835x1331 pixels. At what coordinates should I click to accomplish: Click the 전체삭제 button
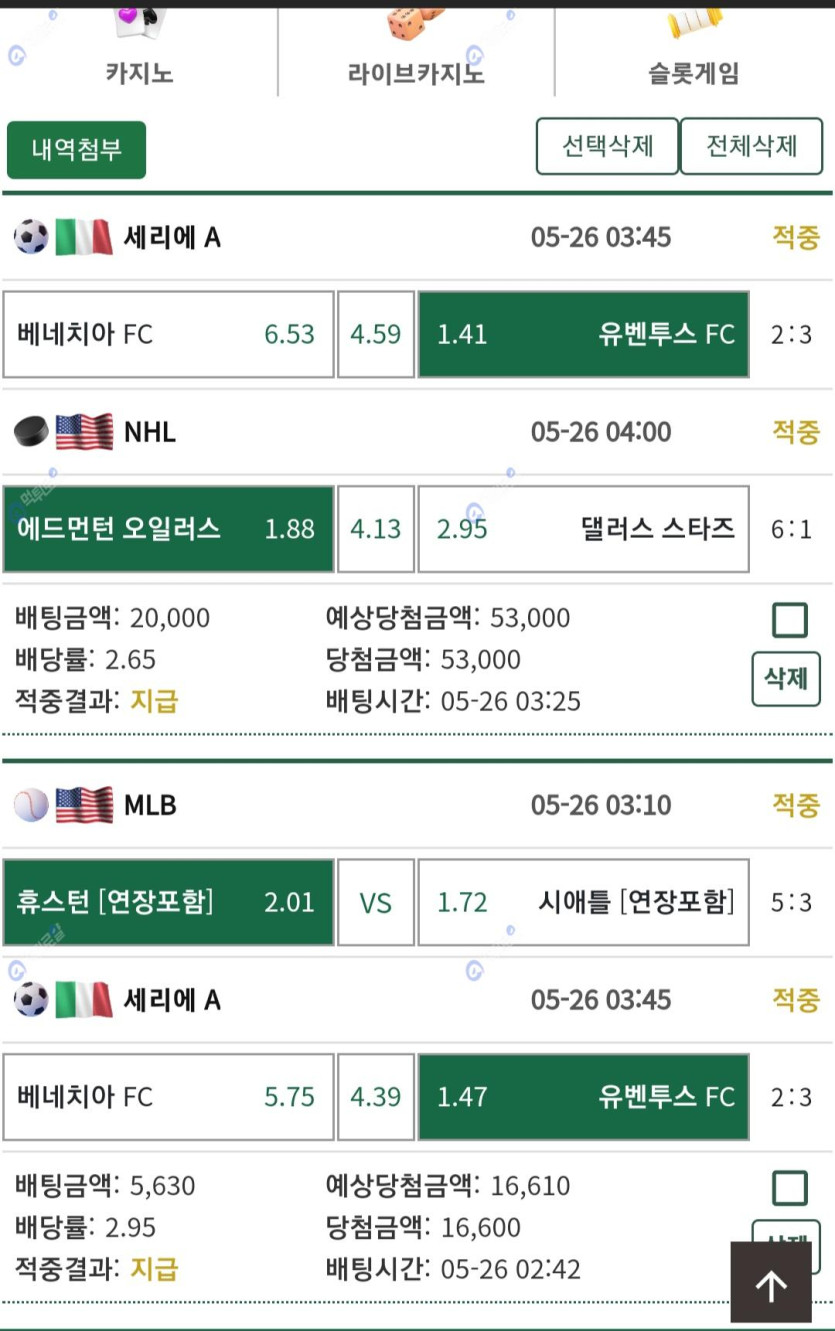[752, 146]
